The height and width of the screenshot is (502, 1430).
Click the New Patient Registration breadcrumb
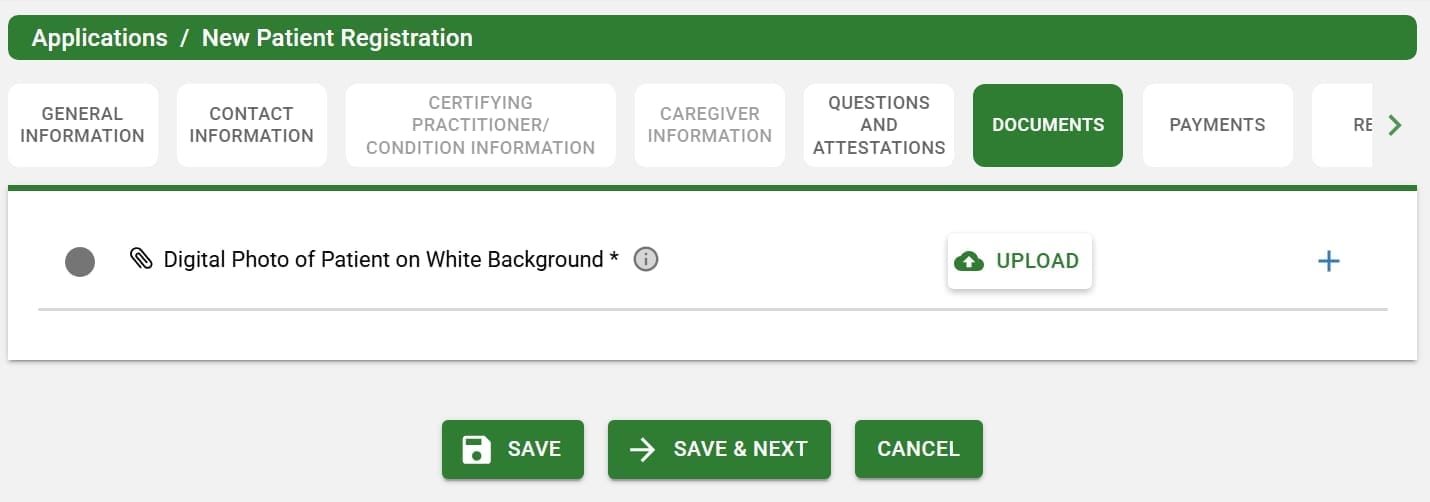[x=337, y=38]
